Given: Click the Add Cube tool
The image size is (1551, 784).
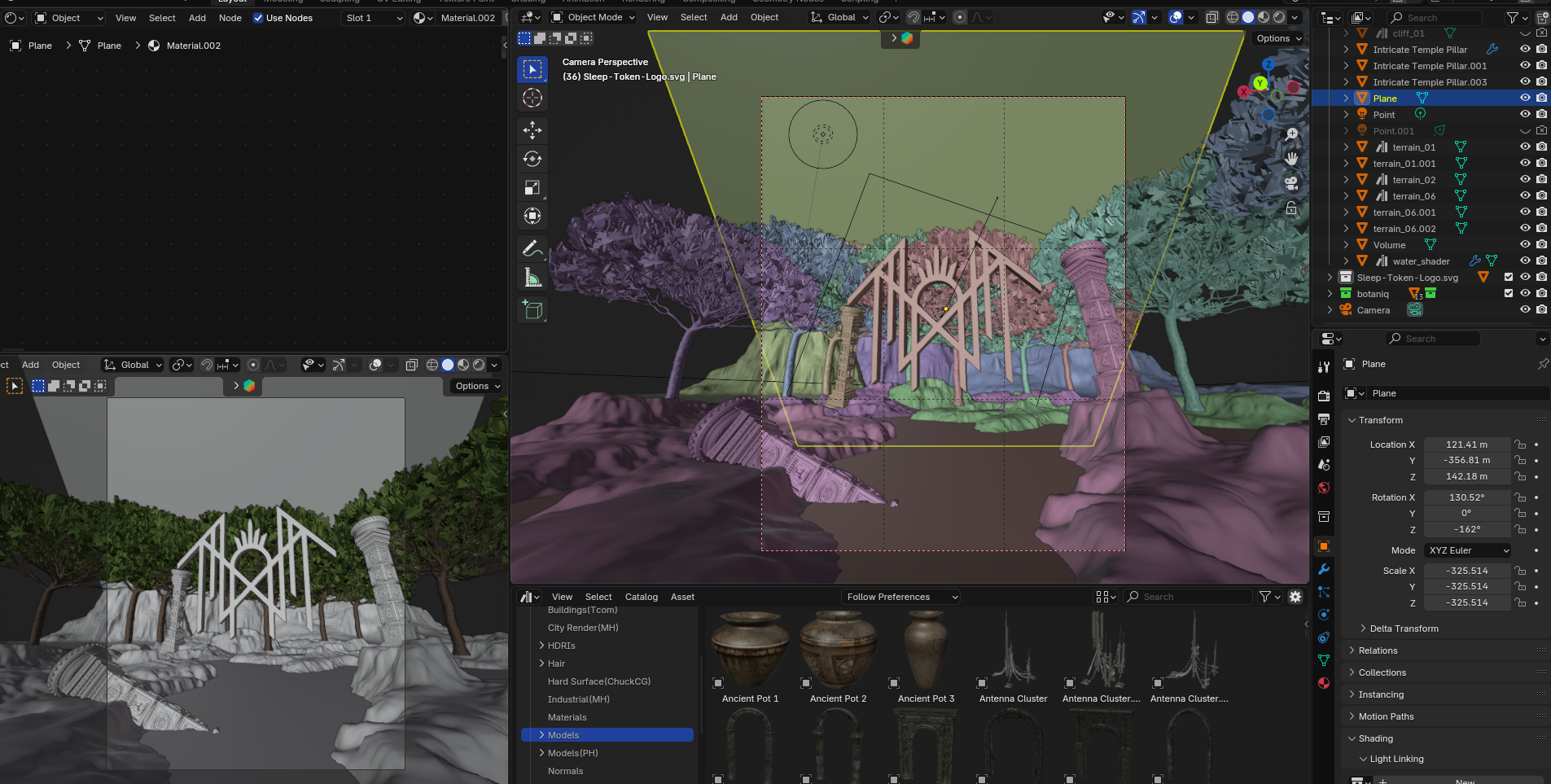Looking at the screenshot, I should pyautogui.click(x=532, y=310).
